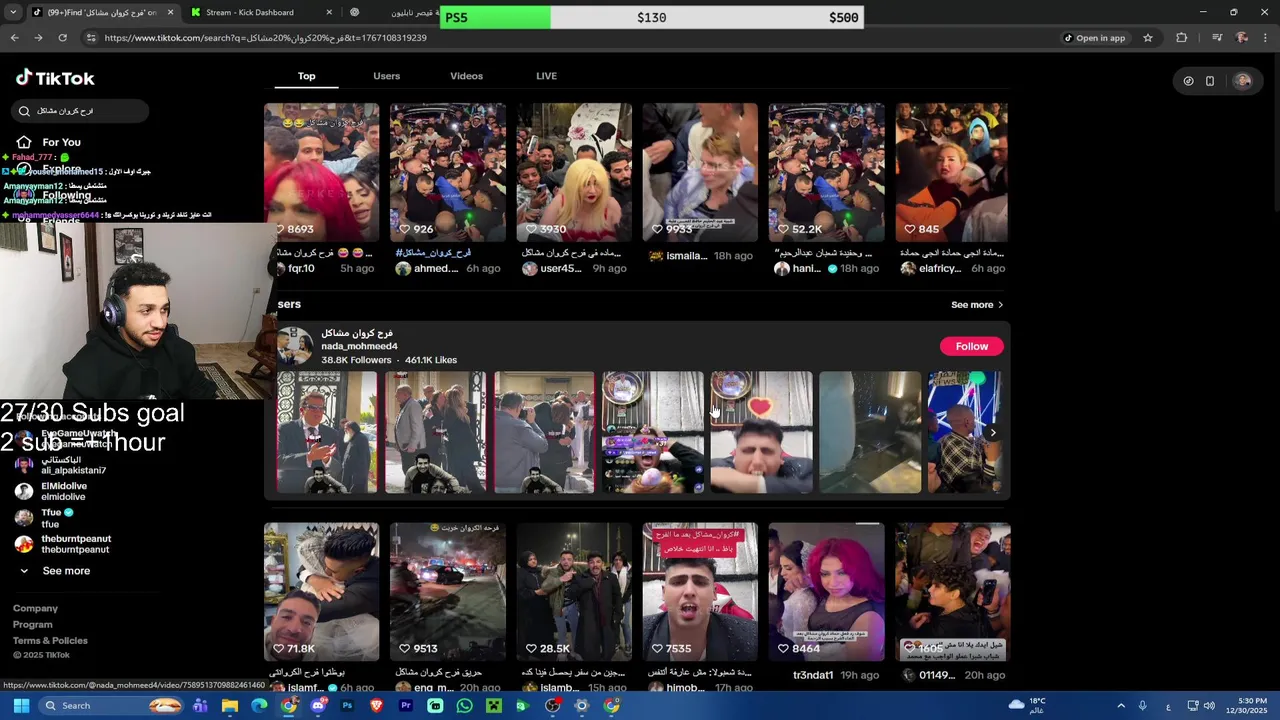Click the PS5 donation goal progress bar
The image size is (1280, 720).
click(651, 17)
